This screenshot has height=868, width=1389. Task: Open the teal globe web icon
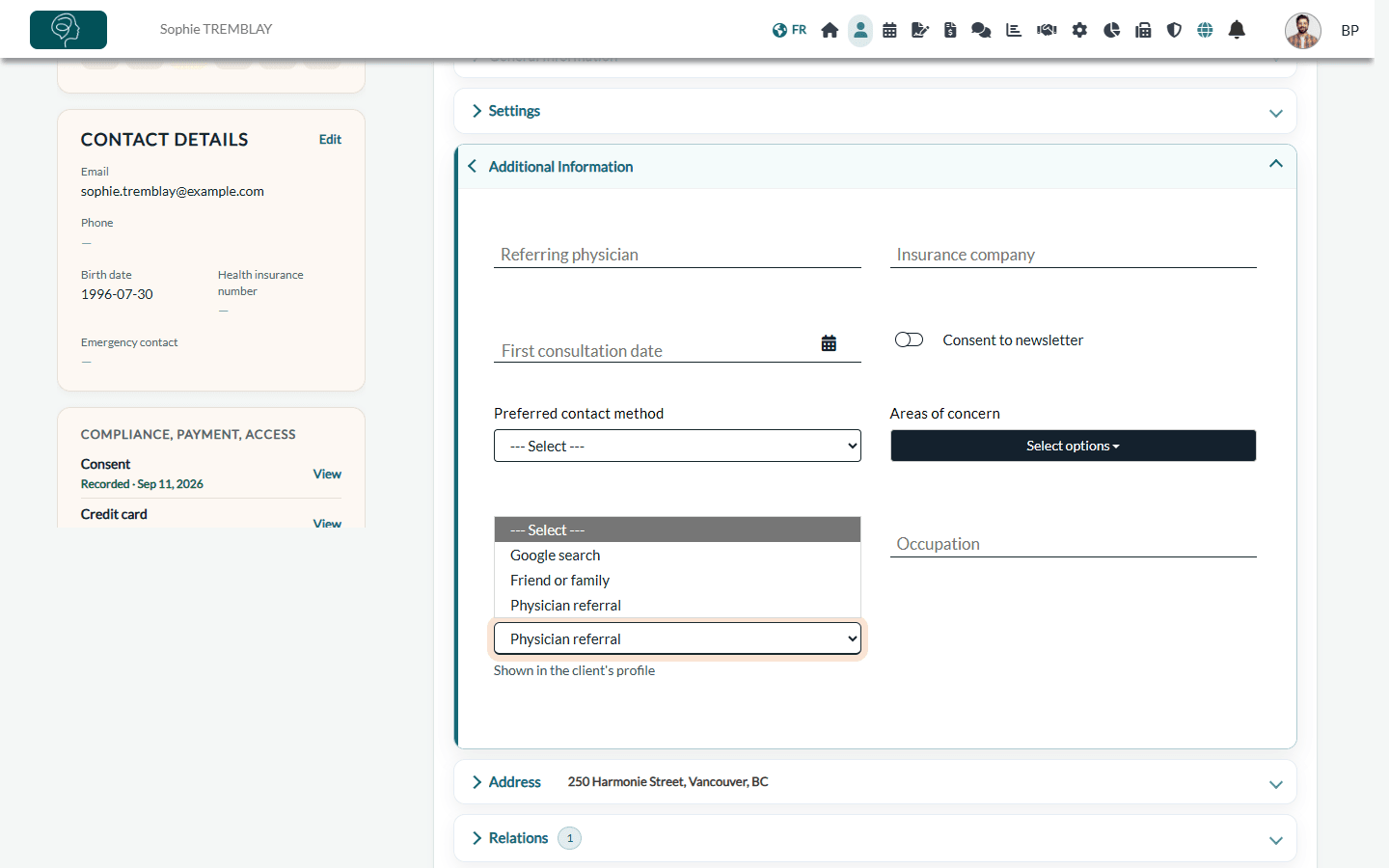click(x=1205, y=30)
